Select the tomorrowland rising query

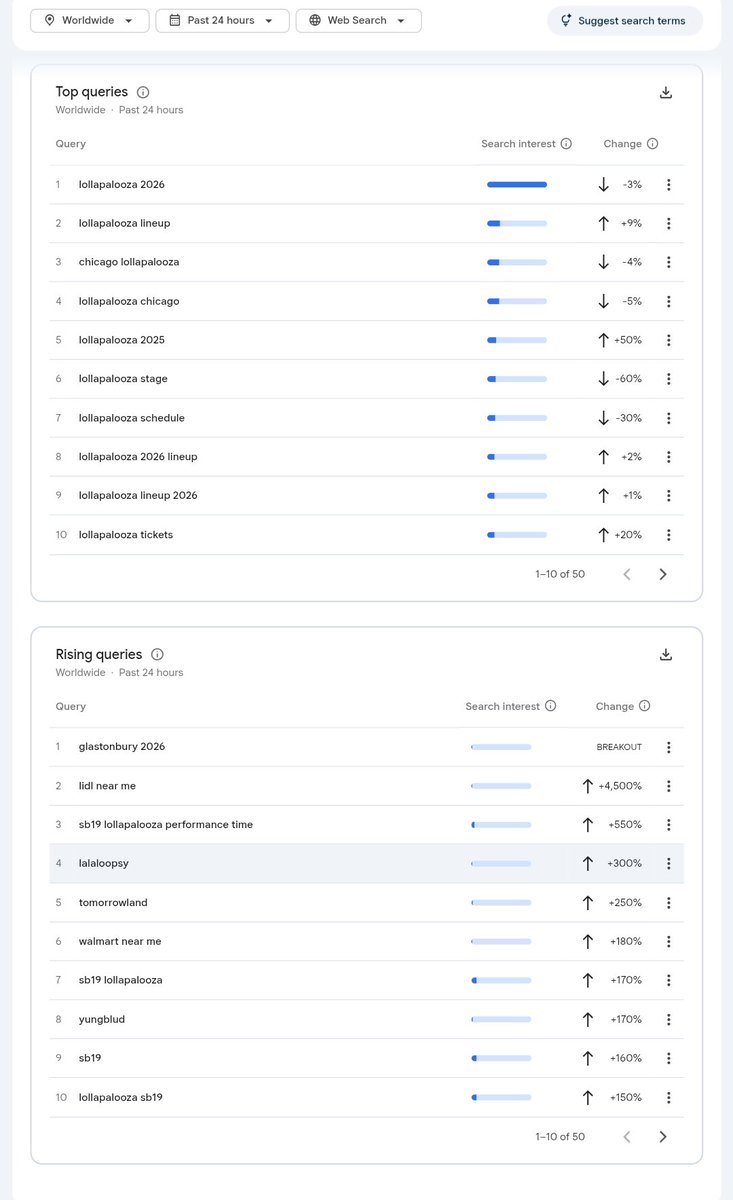[113, 903]
